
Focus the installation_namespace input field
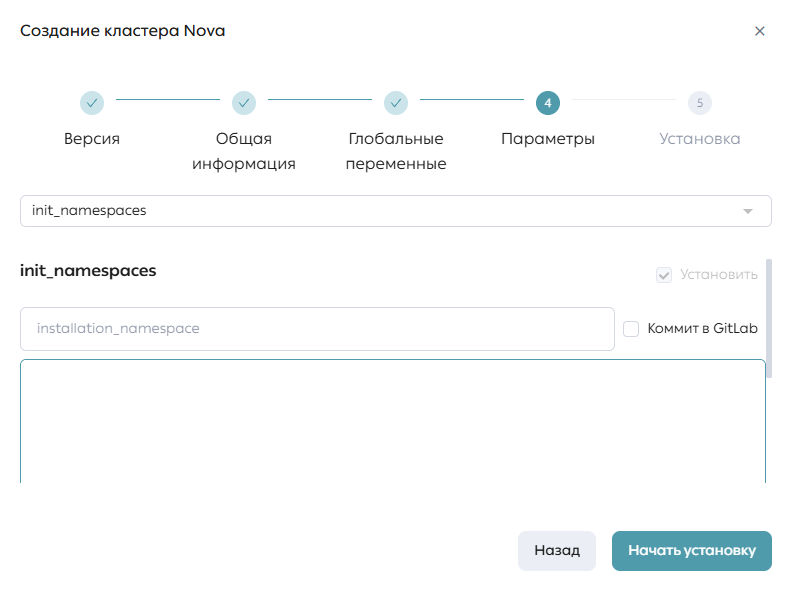(317, 329)
